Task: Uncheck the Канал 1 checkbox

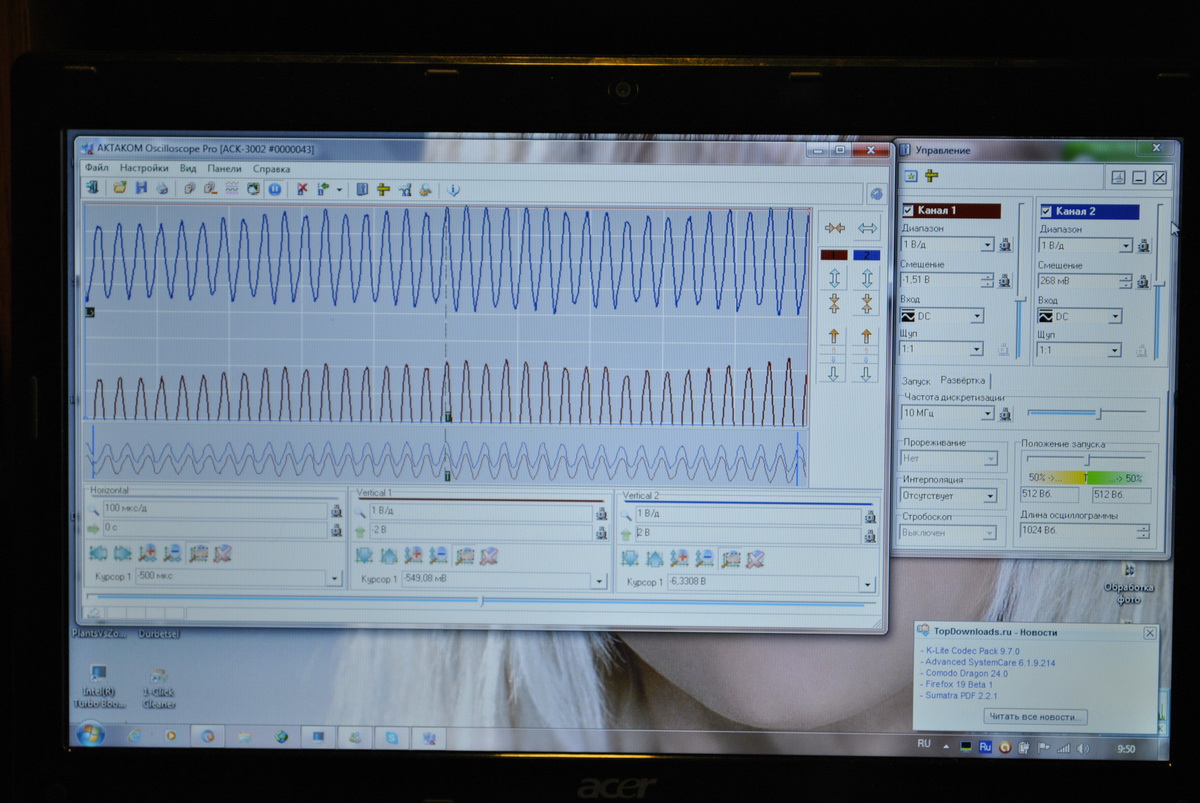Action: click(908, 211)
